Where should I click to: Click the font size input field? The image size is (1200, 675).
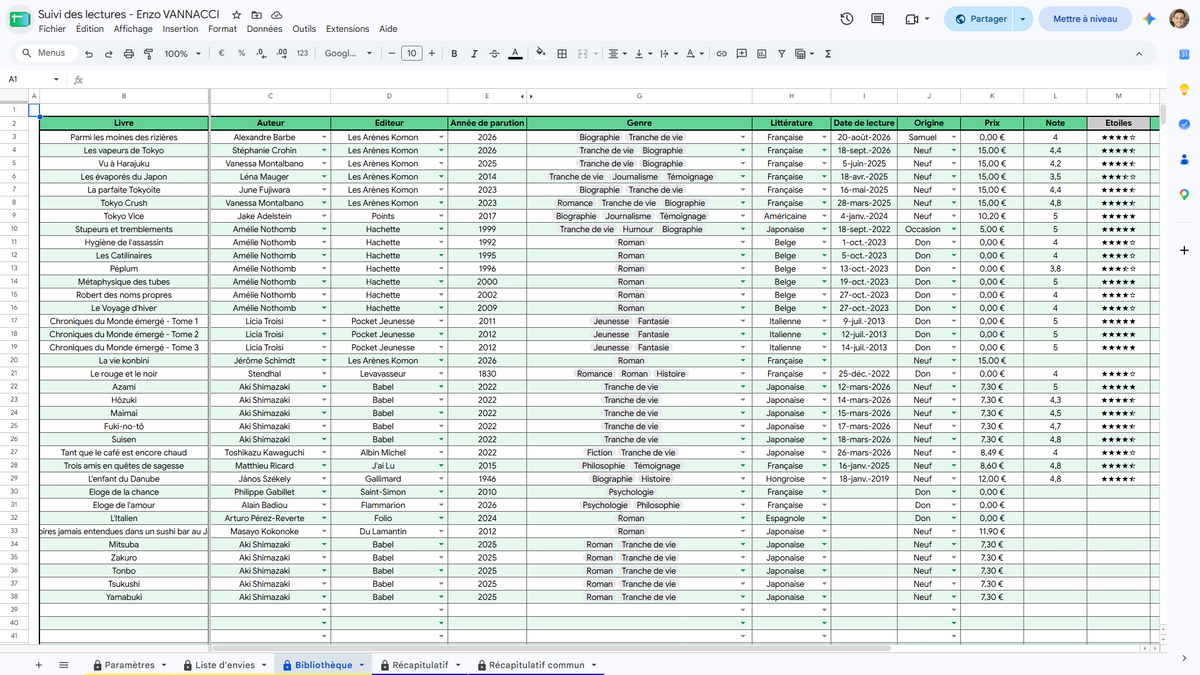point(411,54)
